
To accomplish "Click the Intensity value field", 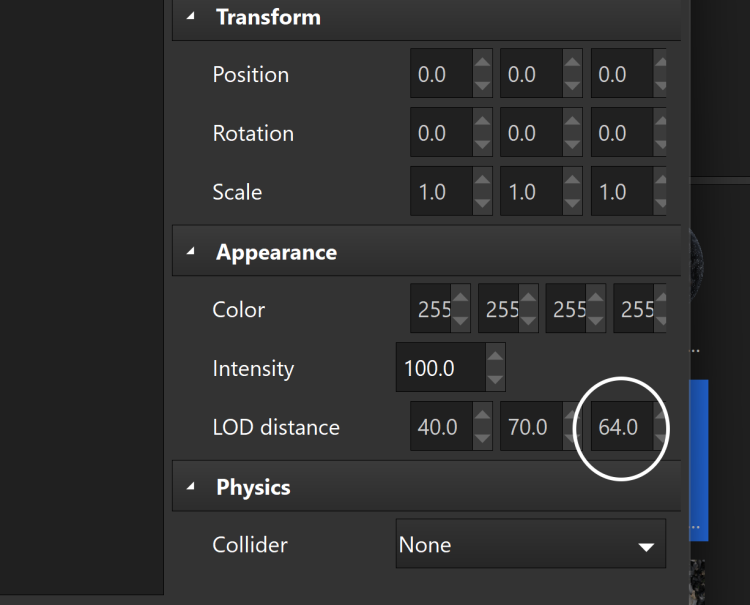I will [x=440, y=368].
